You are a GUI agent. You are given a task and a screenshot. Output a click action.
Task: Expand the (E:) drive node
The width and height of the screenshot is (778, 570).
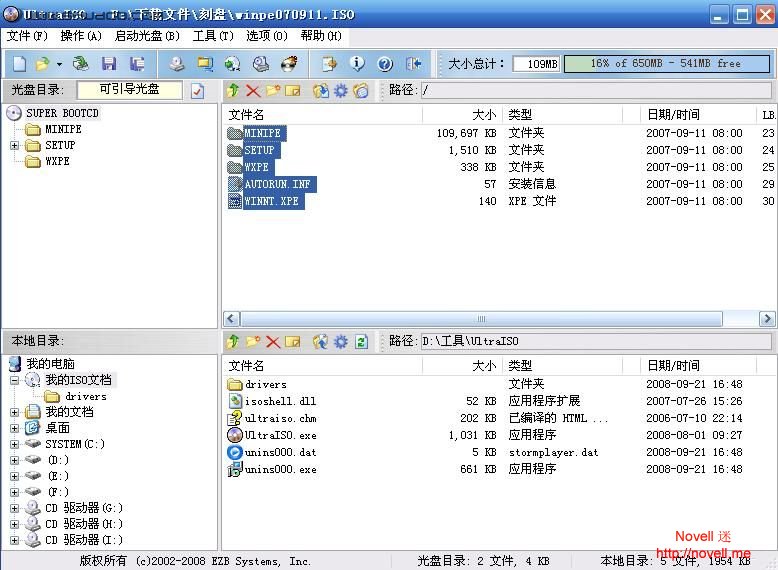click(14, 476)
